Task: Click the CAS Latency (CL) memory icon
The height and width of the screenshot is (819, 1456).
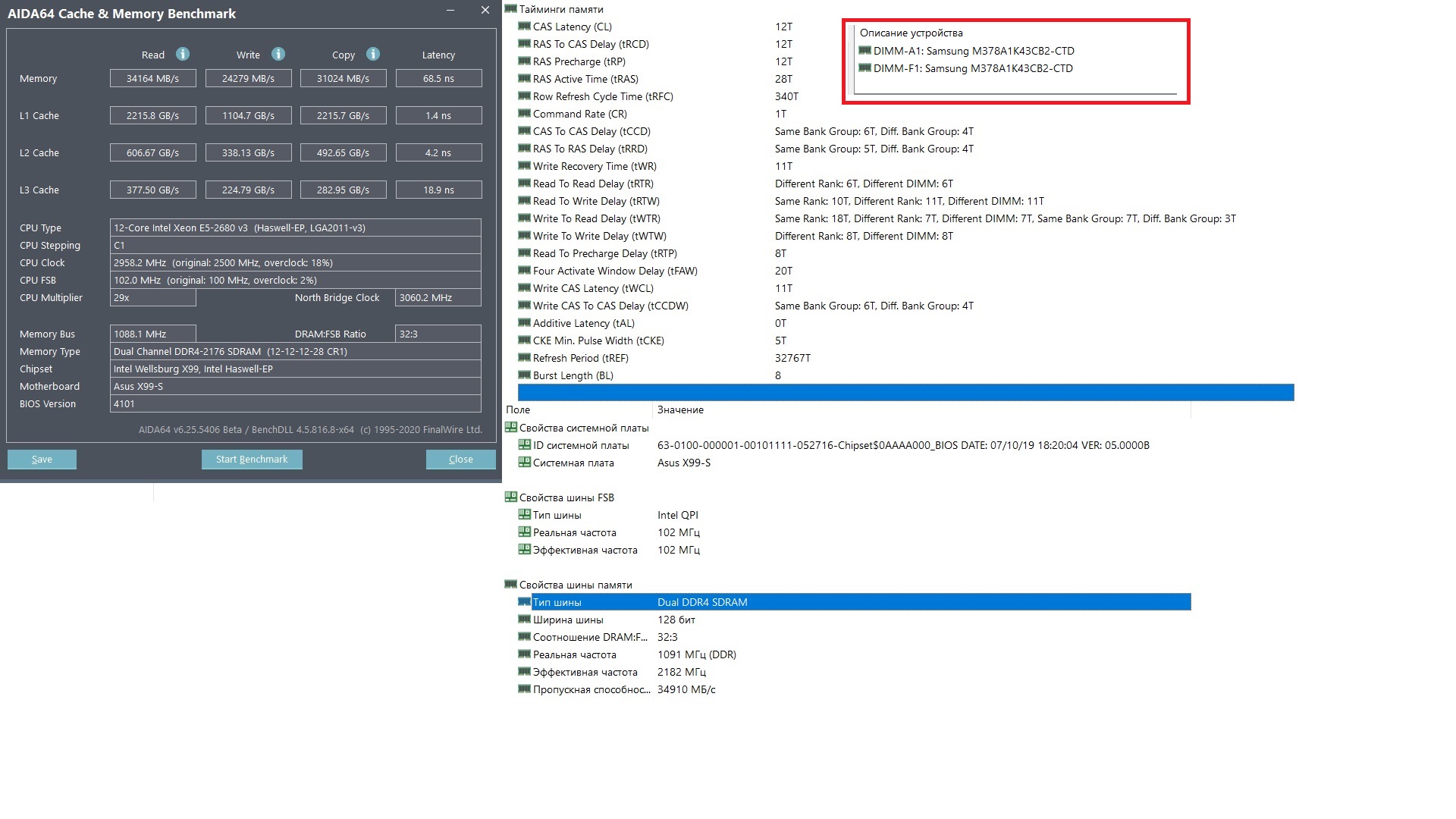Action: pos(524,27)
